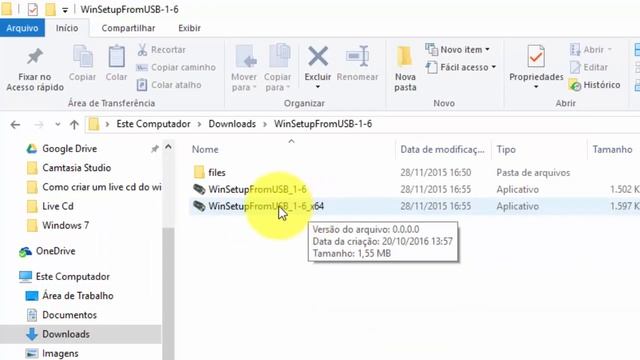Click the Fixar no Acesso rápido pin icon
The height and width of the screenshot is (360, 640).
coord(35,56)
